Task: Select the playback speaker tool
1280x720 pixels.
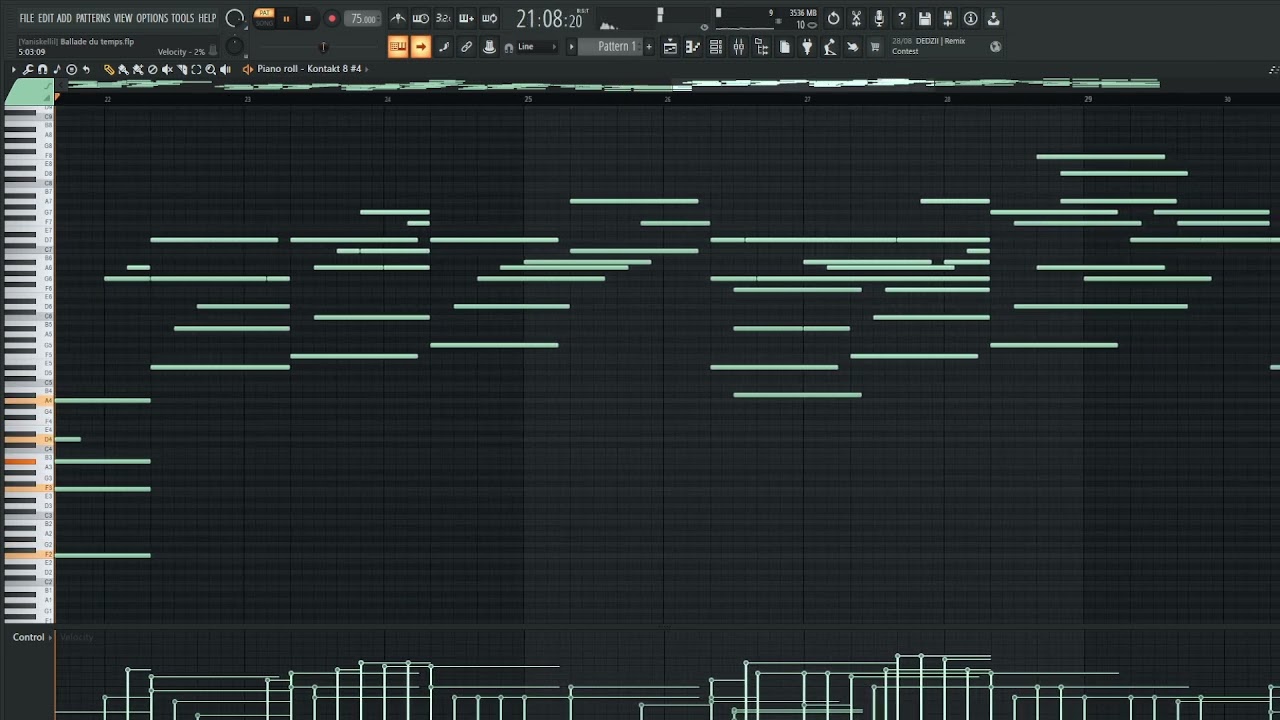Action: coord(225,69)
